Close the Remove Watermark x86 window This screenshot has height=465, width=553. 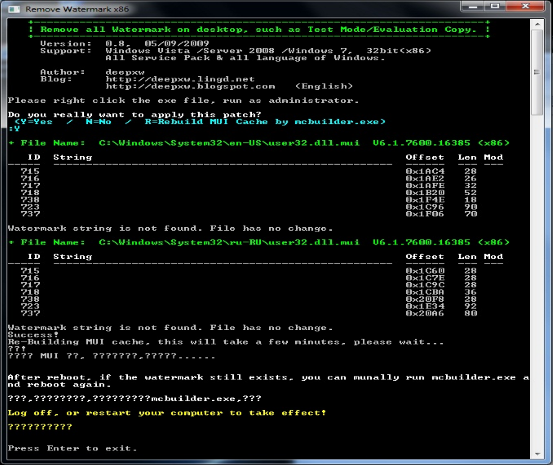(525, 6)
